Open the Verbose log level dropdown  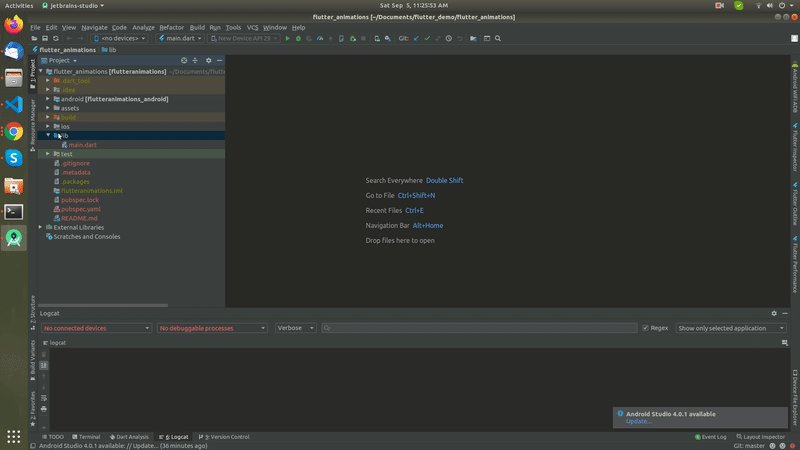[295, 328]
